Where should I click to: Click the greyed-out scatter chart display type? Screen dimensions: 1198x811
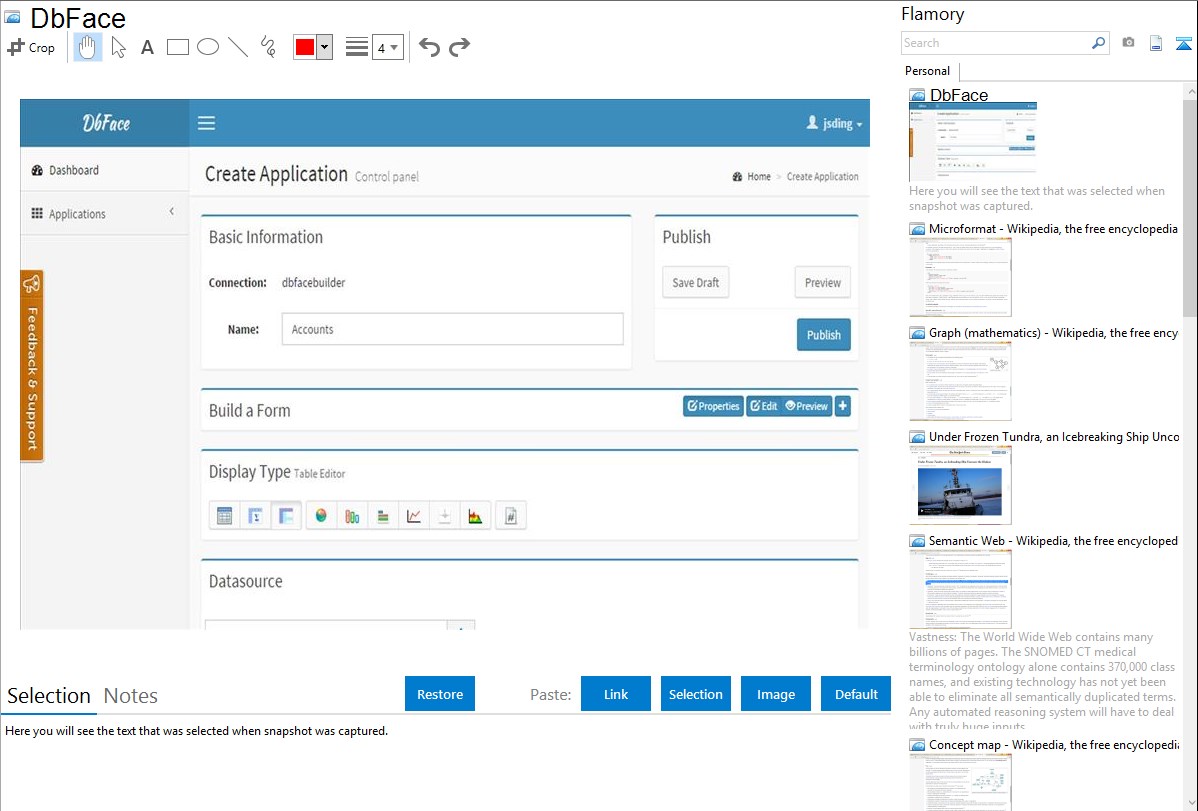[x=445, y=516]
